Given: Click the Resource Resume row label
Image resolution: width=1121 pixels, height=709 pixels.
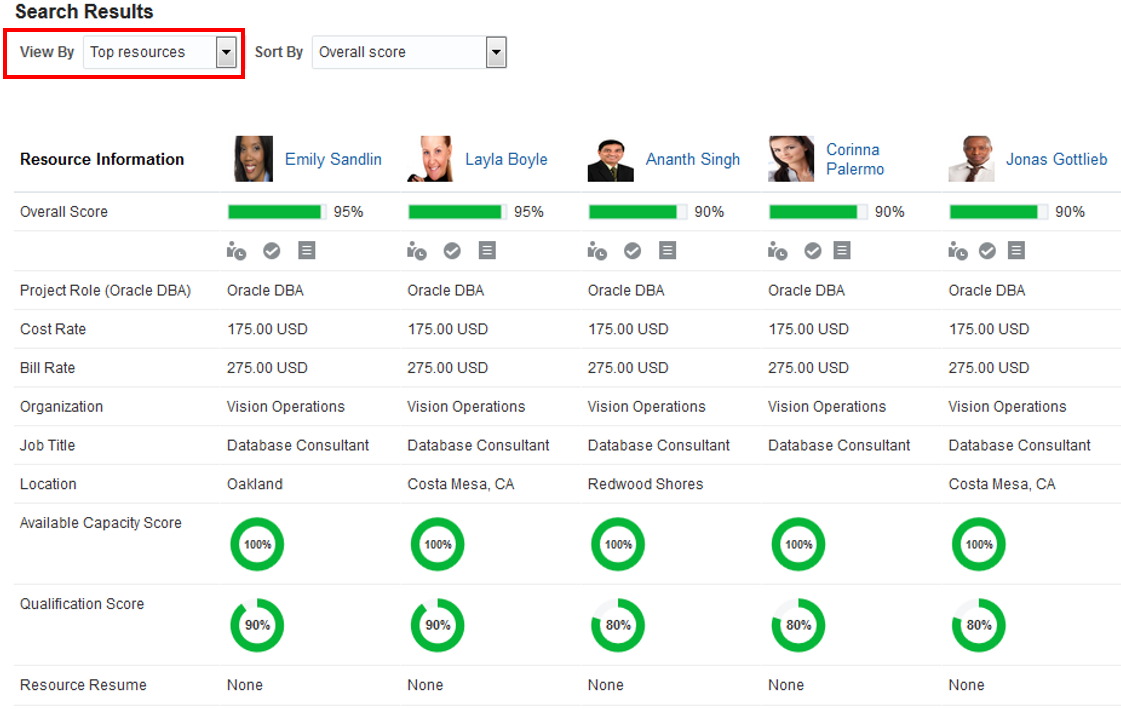Looking at the screenshot, I should click(83, 685).
